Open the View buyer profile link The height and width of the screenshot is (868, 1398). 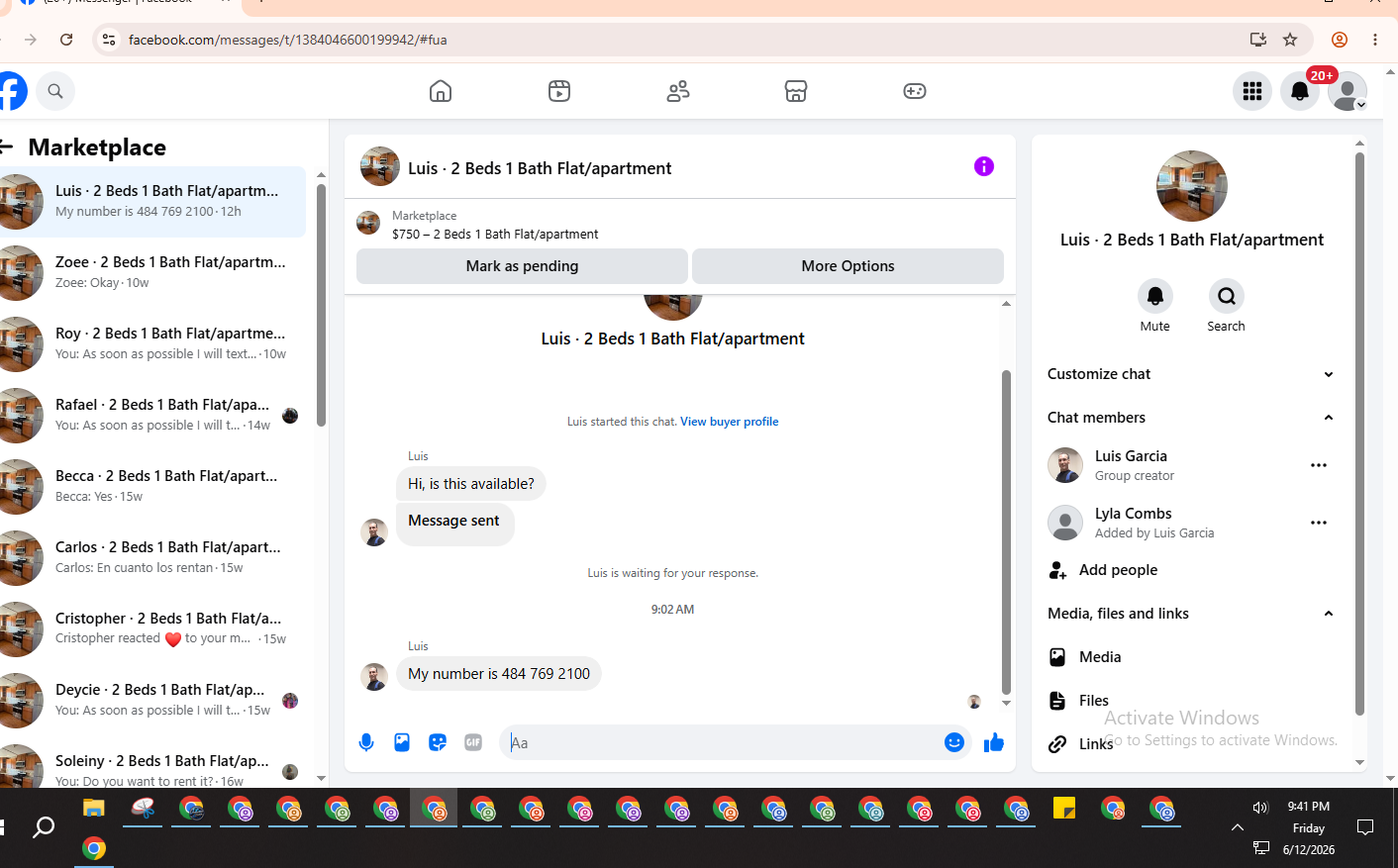click(x=730, y=422)
